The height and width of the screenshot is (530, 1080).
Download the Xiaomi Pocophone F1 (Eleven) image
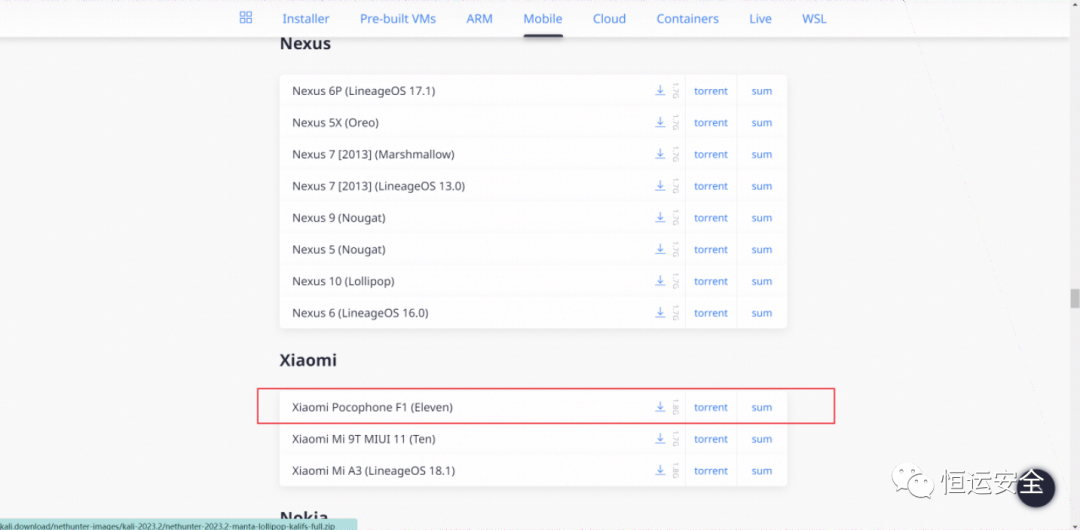tap(660, 407)
